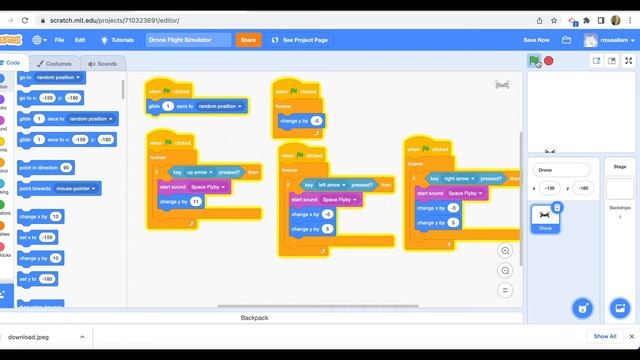Open right arrow key dropdown in script
Viewport: 640px width, 360px height.
click(x=459, y=179)
